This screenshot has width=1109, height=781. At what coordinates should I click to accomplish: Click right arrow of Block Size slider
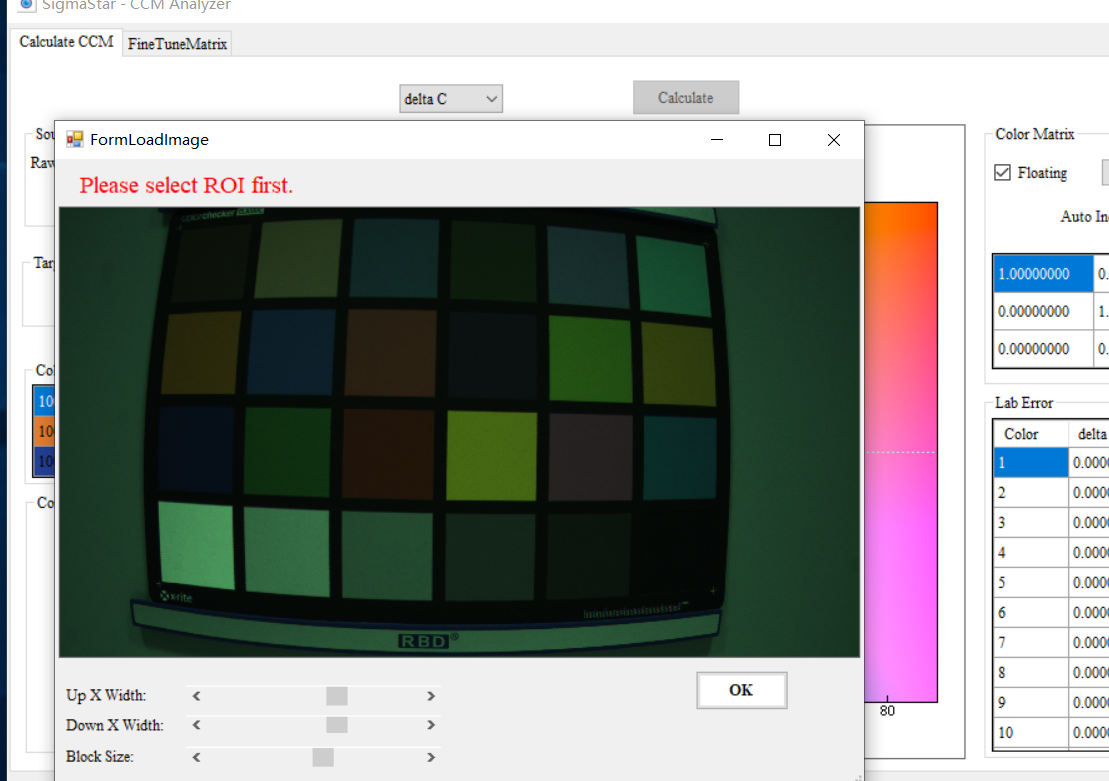[x=431, y=757]
